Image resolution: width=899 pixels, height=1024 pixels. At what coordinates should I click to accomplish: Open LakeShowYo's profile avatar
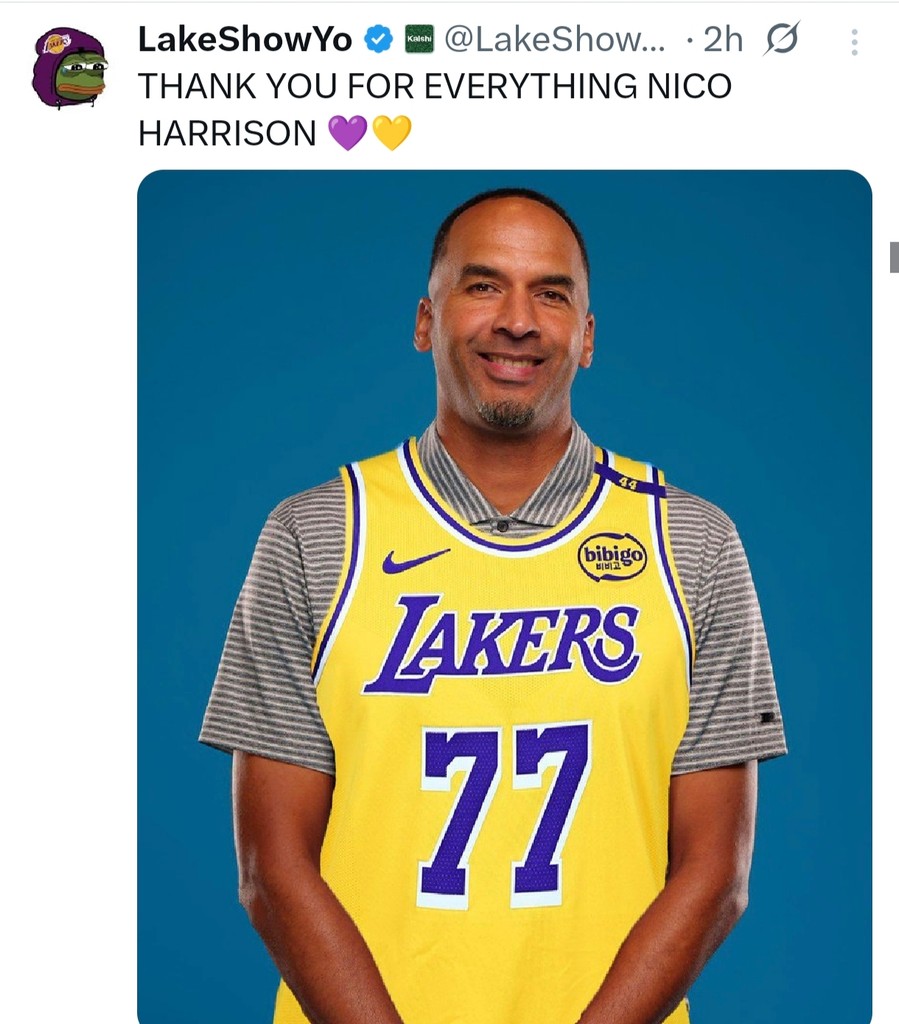[70, 69]
